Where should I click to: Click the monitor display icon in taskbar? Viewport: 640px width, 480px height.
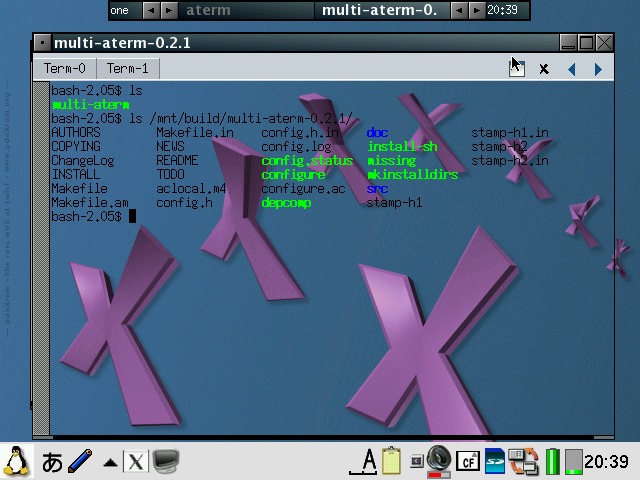(x=165, y=461)
